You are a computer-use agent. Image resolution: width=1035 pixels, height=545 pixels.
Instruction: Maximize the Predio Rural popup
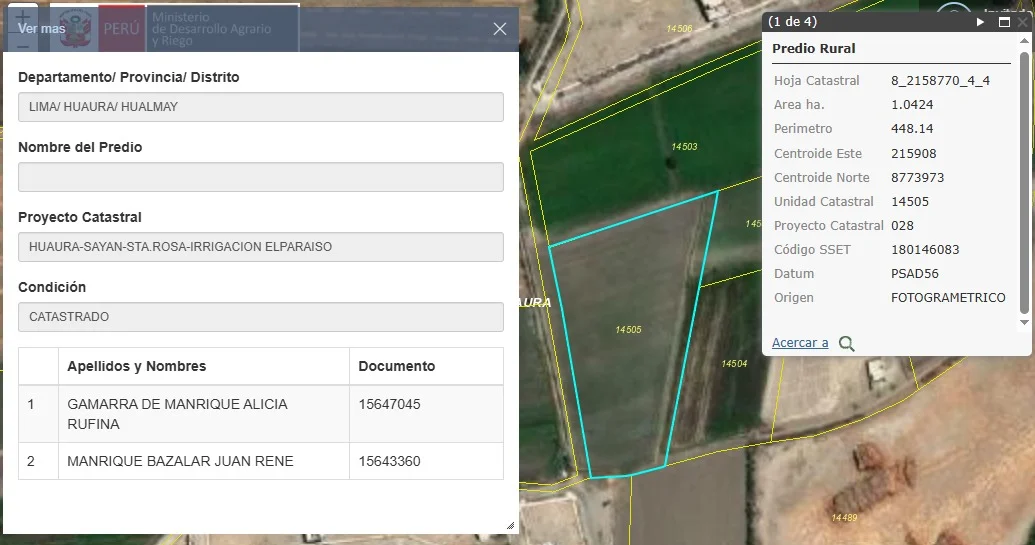(1004, 21)
